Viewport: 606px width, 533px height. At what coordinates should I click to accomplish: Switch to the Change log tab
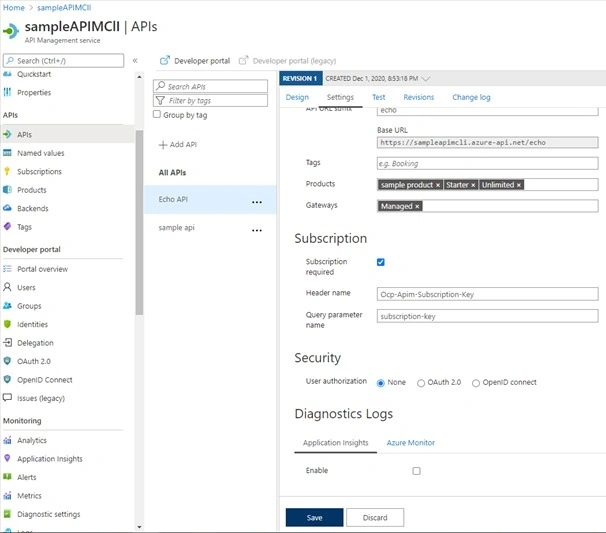(x=471, y=97)
